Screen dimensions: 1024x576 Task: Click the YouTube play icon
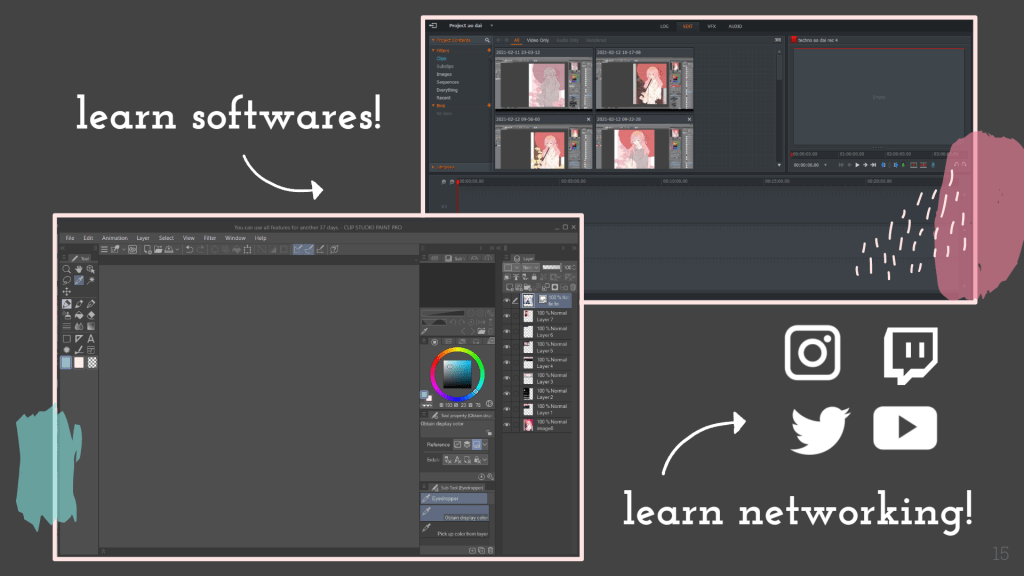click(x=905, y=428)
